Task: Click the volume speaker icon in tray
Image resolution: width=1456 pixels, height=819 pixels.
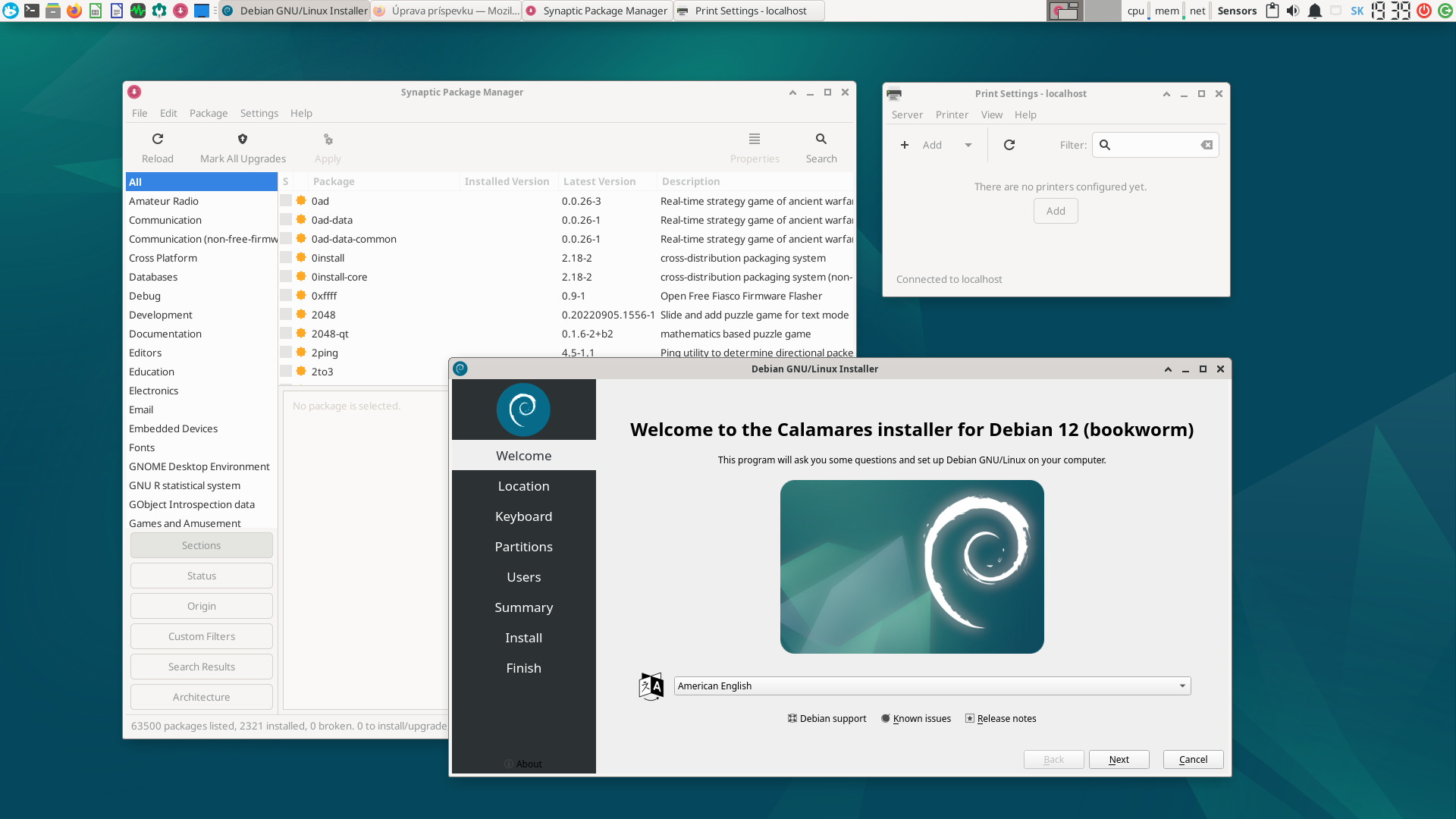Action: 1293,11
